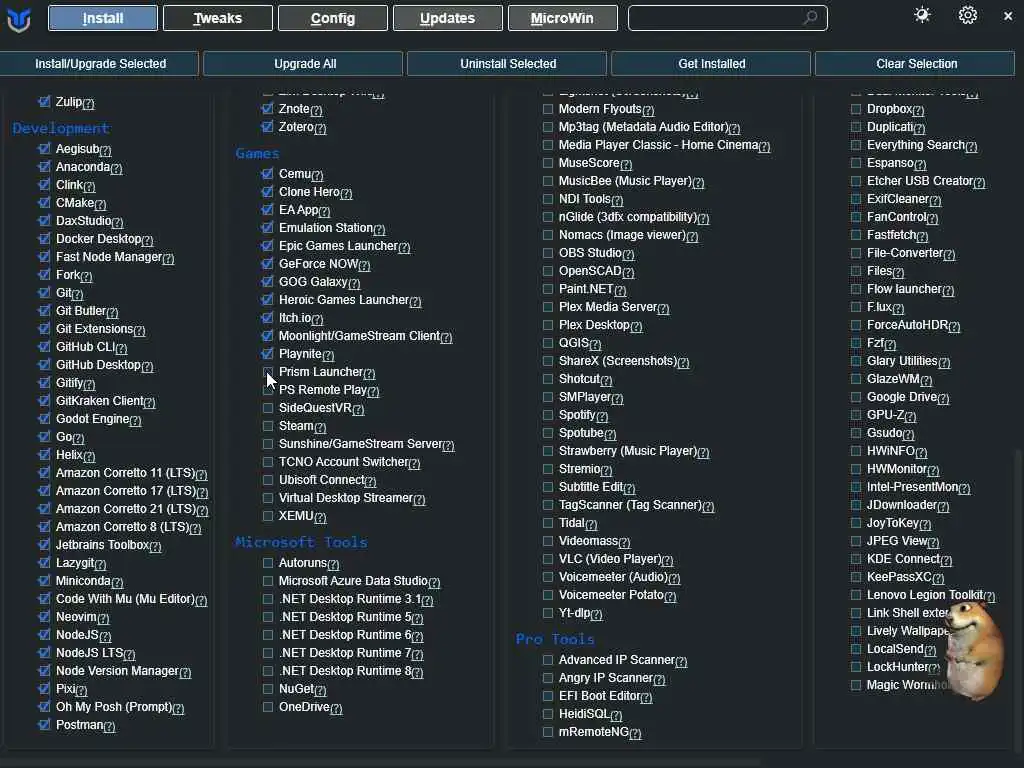This screenshot has width=1024, height=768.
Task: Check the OneDrive checkbox
Action: point(268,707)
